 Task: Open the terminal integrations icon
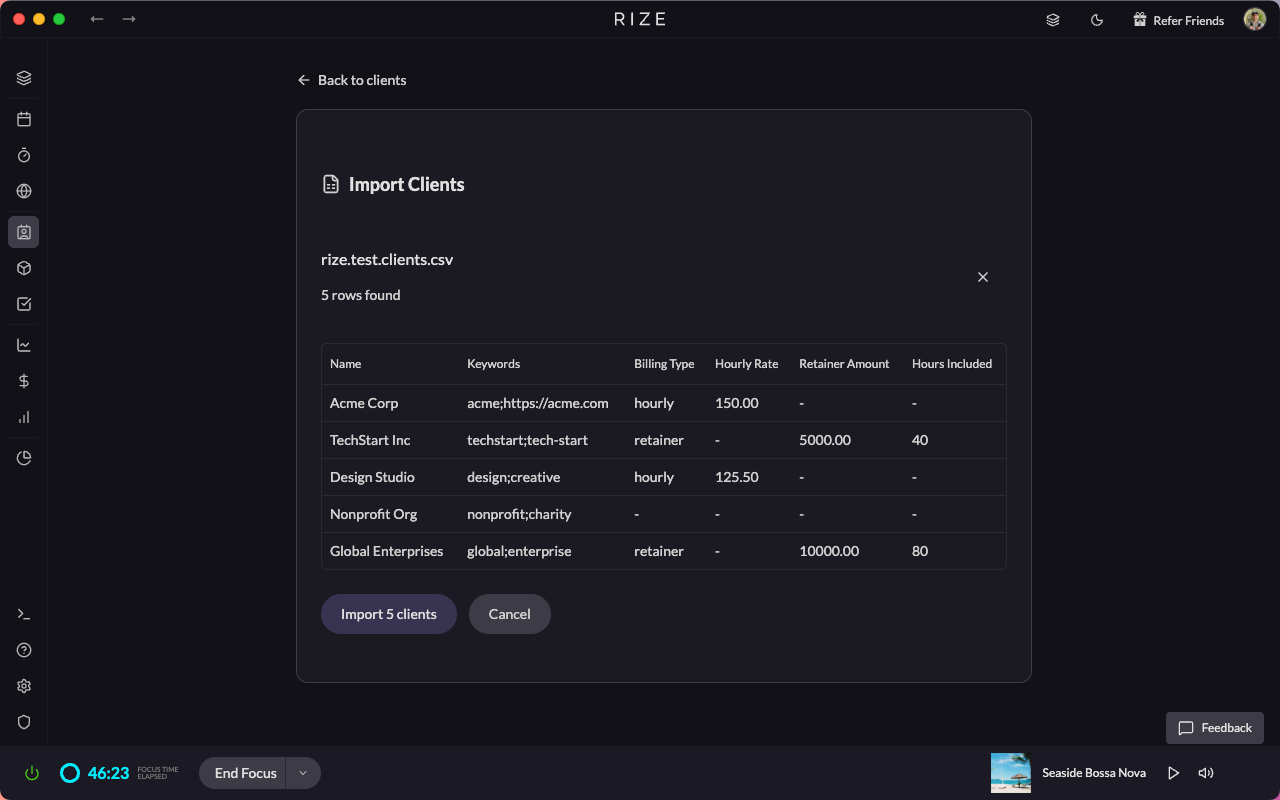coord(24,613)
